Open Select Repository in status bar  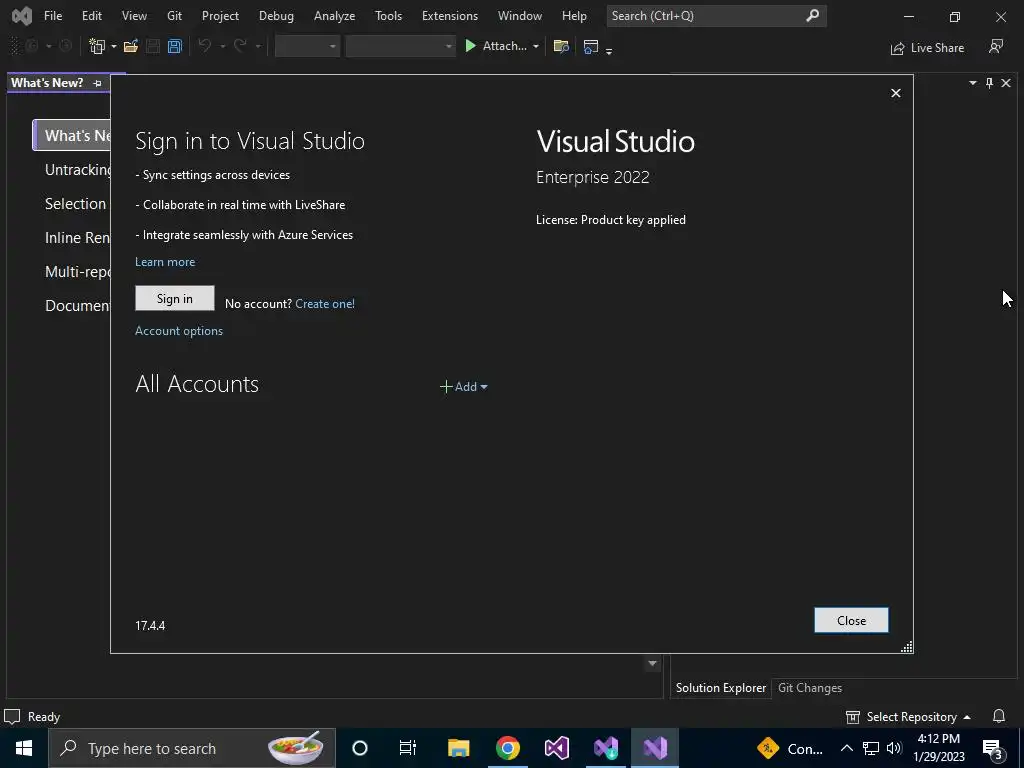click(908, 716)
